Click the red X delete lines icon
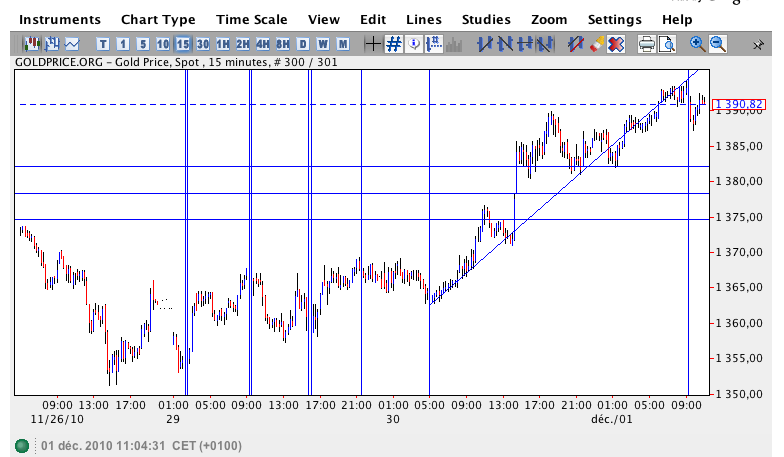Image resolution: width=784 pixels, height=457 pixels. 617,44
